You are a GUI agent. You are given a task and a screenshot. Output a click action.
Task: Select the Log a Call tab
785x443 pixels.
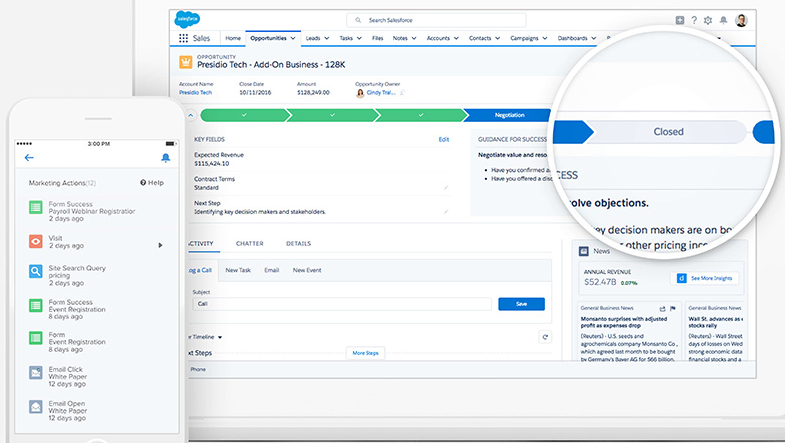[x=200, y=270]
